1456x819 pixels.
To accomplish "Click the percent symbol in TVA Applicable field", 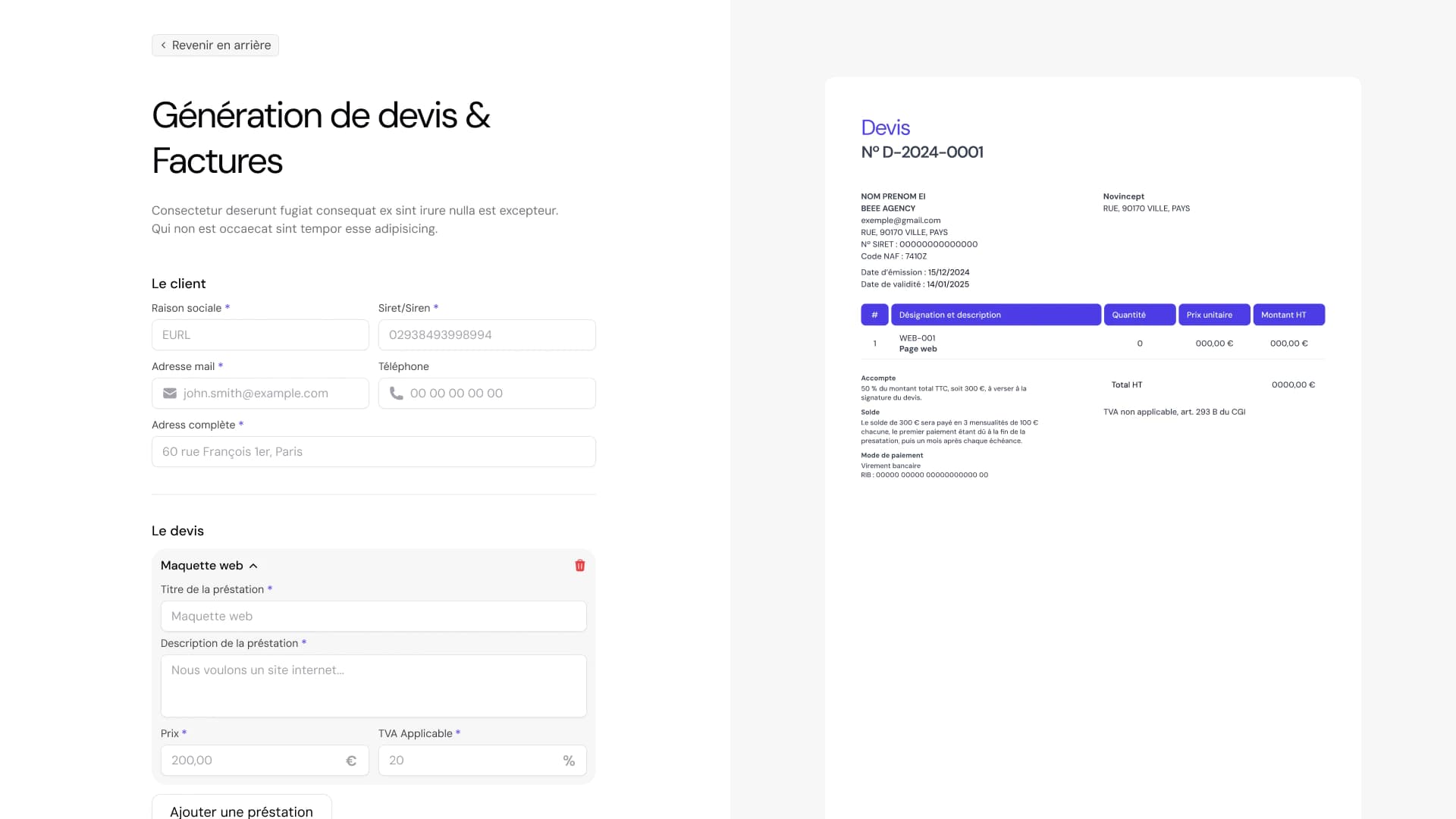I will click(569, 760).
